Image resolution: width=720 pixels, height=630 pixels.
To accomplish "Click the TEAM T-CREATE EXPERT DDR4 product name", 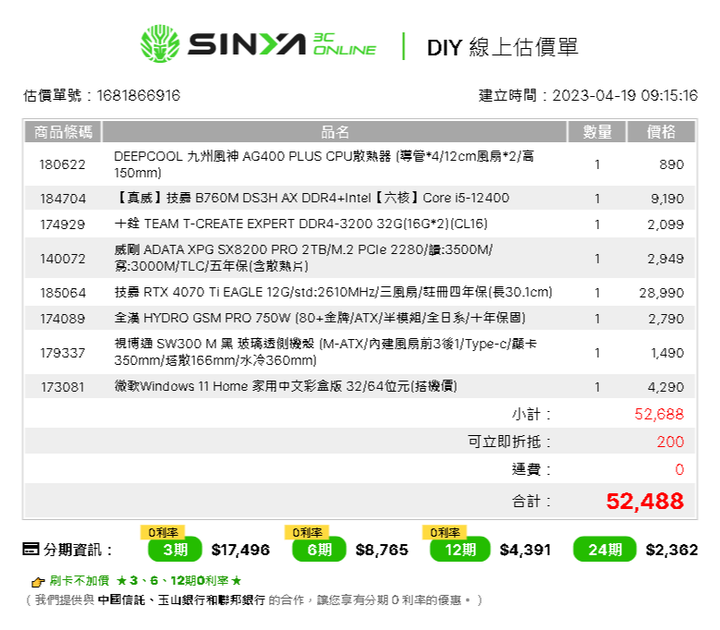I will point(301,224).
